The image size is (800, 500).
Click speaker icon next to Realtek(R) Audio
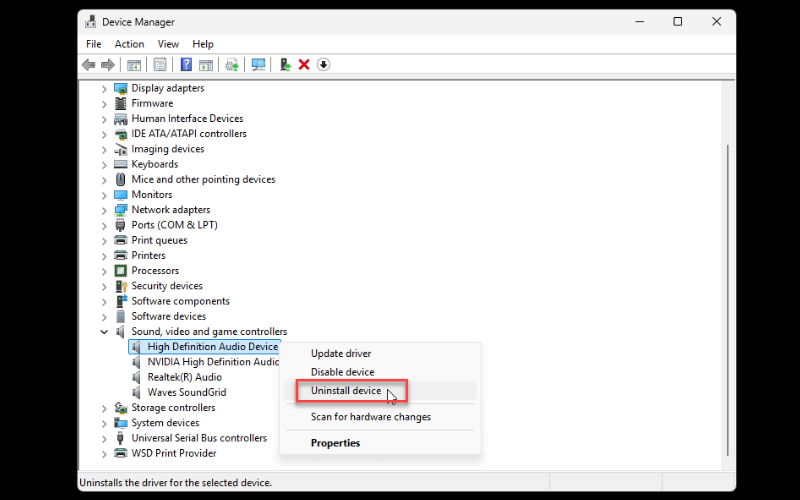coord(136,378)
